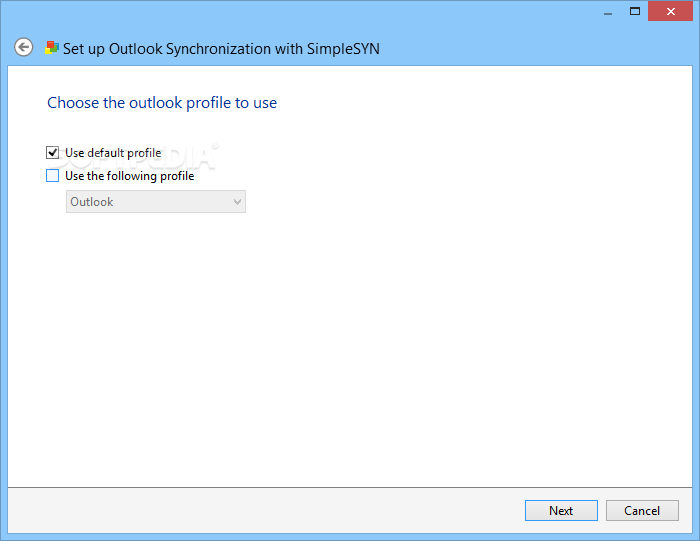Enable Use the following profile checkbox
The width and height of the screenshot is (700, 541).
tap(52, 176)
